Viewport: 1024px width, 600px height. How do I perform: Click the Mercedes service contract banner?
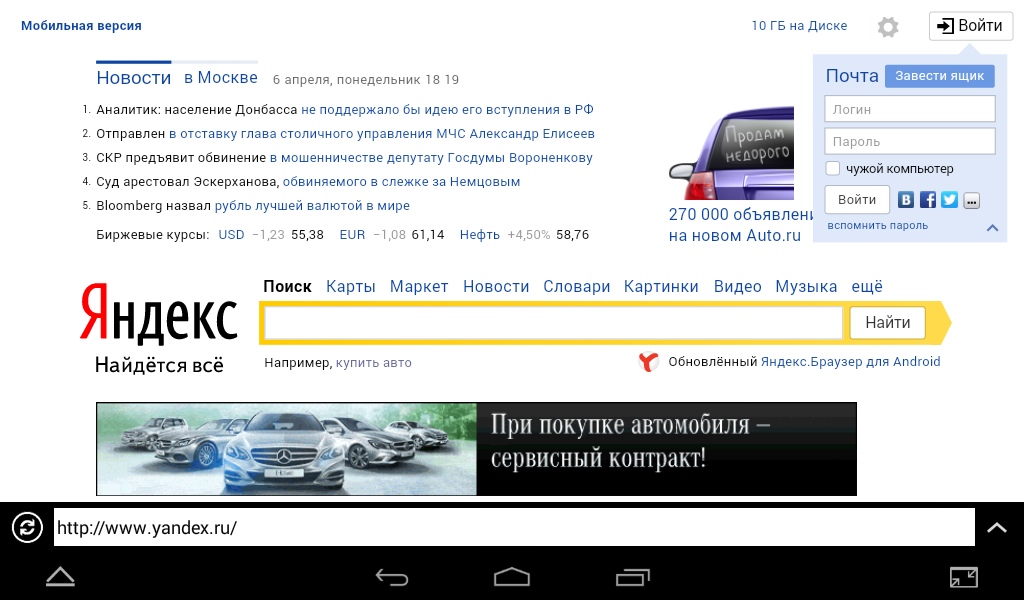476,449
